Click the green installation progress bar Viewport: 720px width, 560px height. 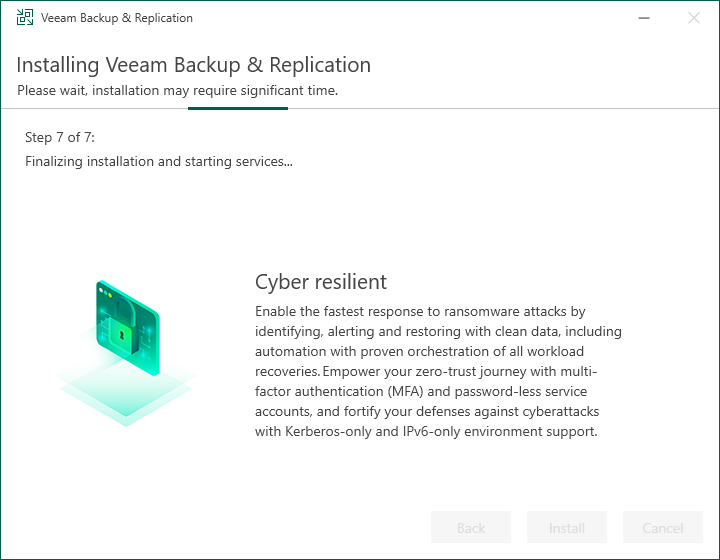point(238,108)
